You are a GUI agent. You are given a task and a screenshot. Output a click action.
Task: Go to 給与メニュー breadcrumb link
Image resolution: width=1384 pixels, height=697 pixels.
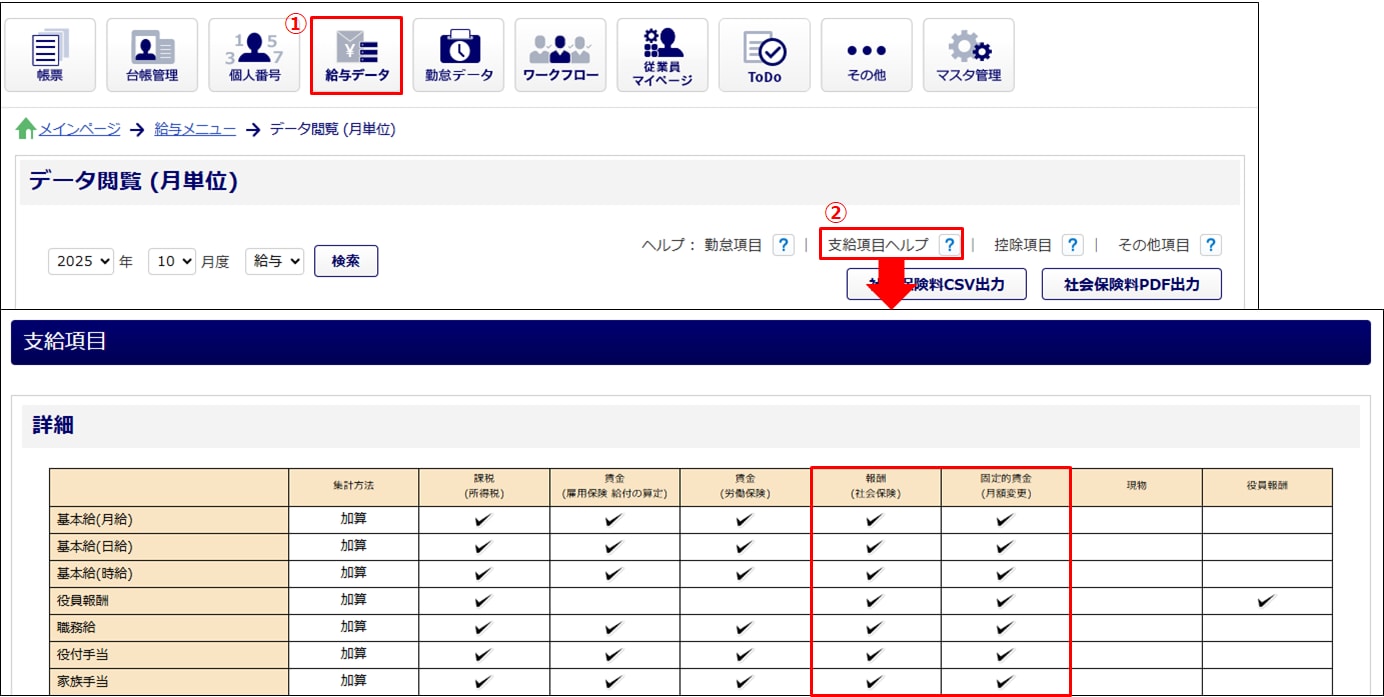[195, 129]
